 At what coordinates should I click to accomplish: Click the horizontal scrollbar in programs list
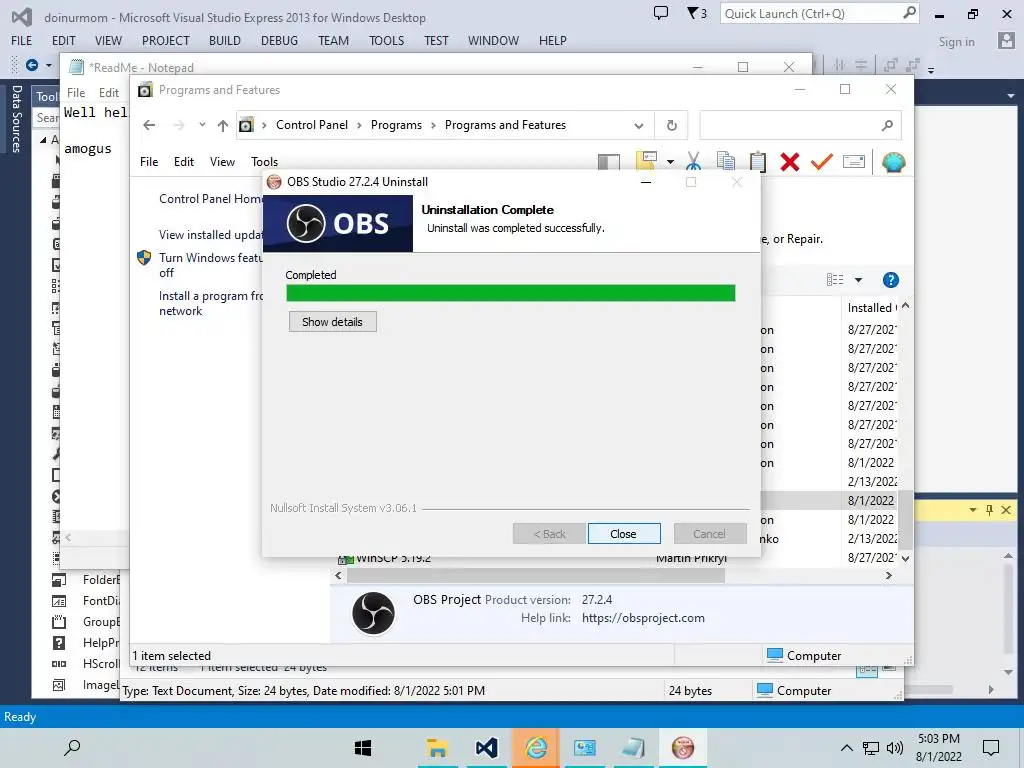[x=536, y=575]
